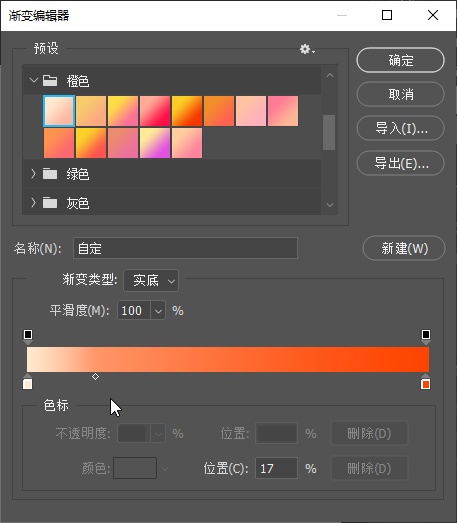Select the right orange color stop
This screenshot has height=523, width=457.
pos(425,382)
